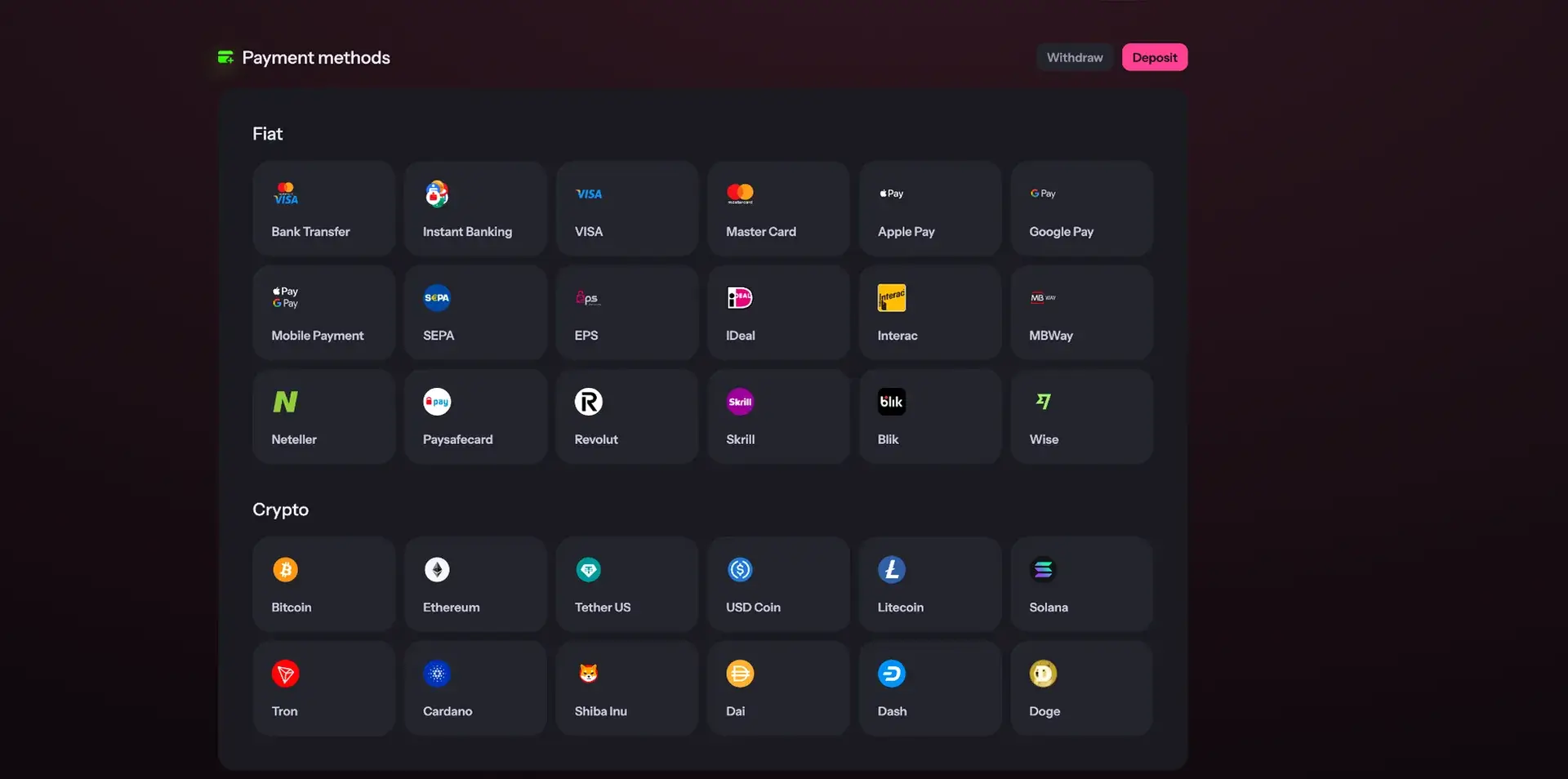Select the Bank Transfer label
The image size is (1568, 779).
tap(310, 231)
